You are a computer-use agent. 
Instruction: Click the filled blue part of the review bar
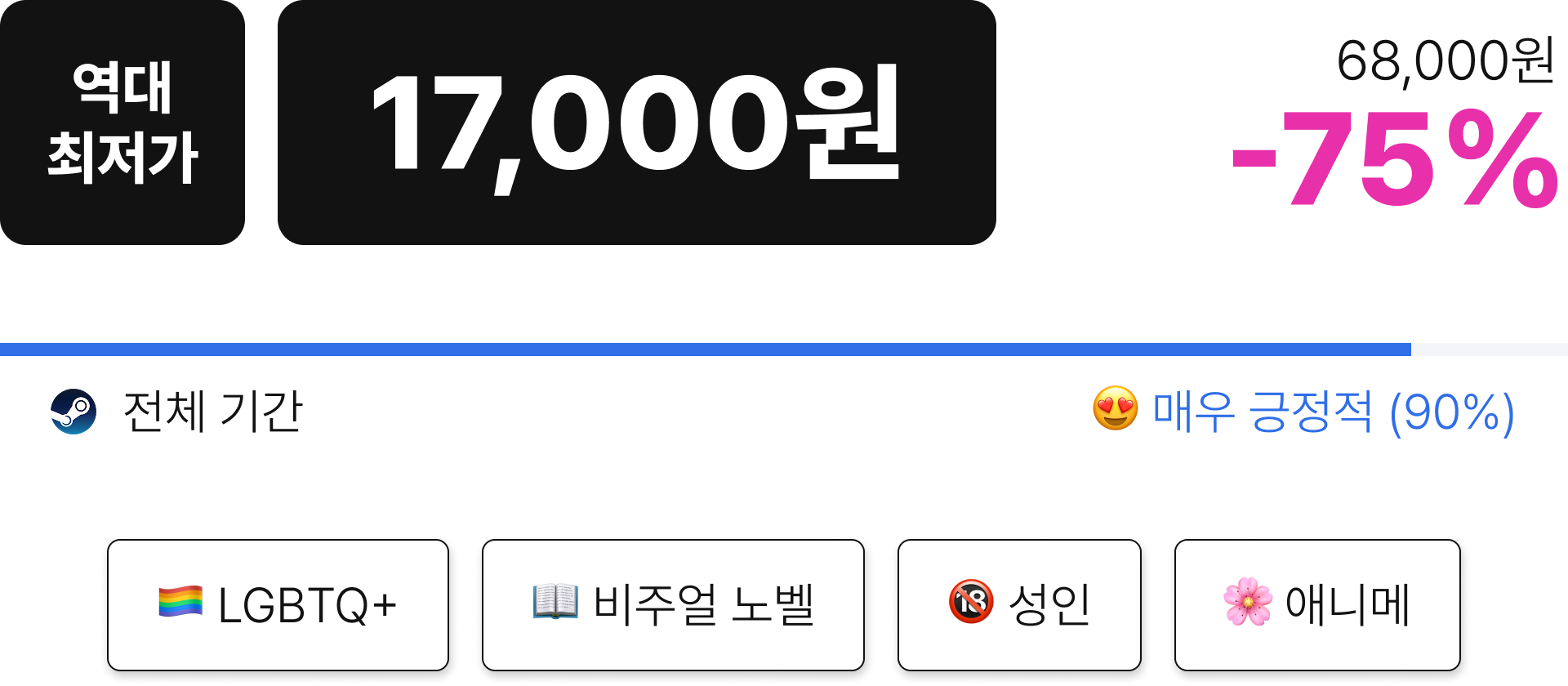(x=706, y=350)
